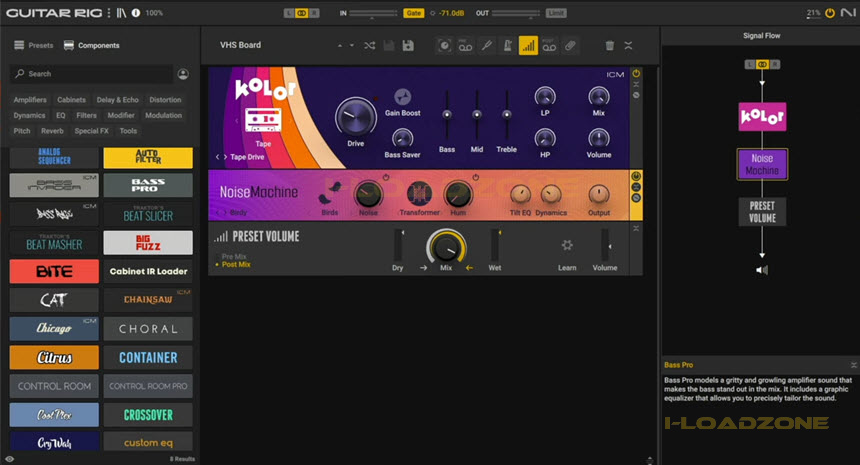Select the Cabinet IR Loader component
Viewport: 860px width, 465px height.
(x=148, y=271)
